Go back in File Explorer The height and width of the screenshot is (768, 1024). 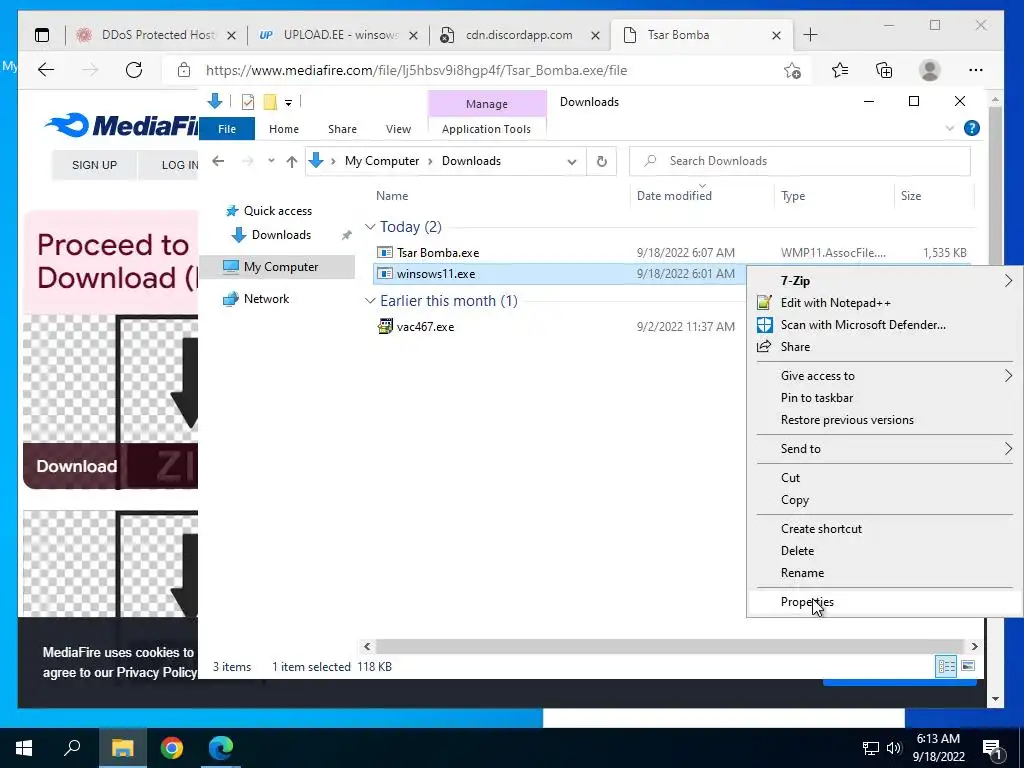point(218,161)
